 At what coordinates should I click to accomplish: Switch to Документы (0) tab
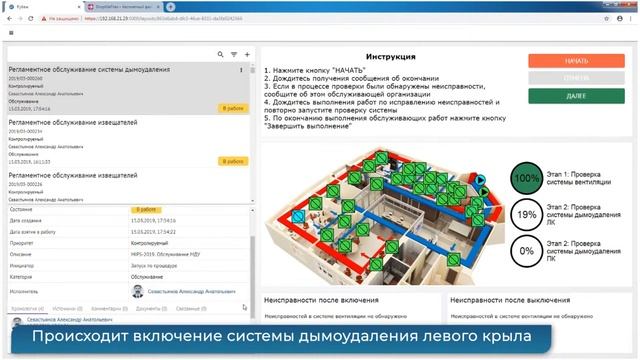[151, 309]
